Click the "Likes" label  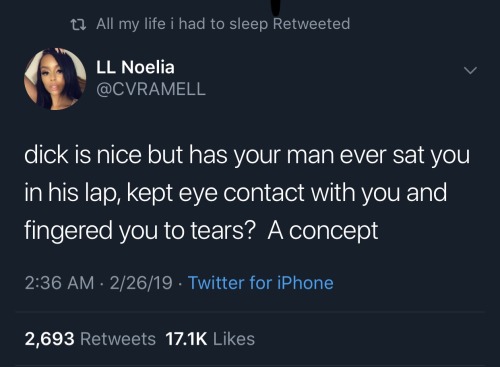[x=234, y=339]
